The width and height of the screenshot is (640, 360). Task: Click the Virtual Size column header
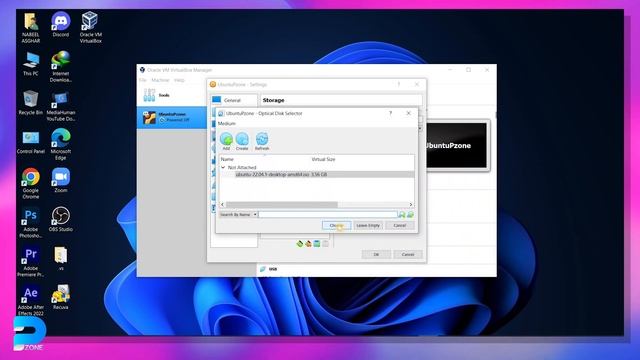[x=323, y=159]
